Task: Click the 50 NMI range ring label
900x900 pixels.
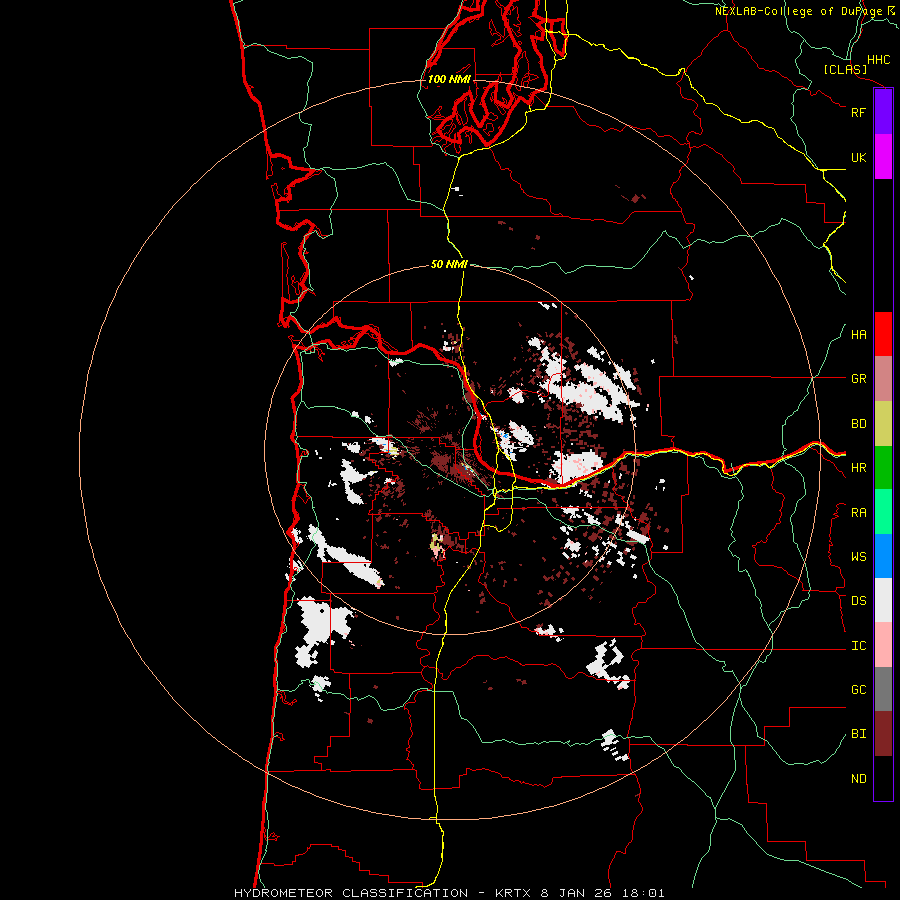Action: point(449,264)
